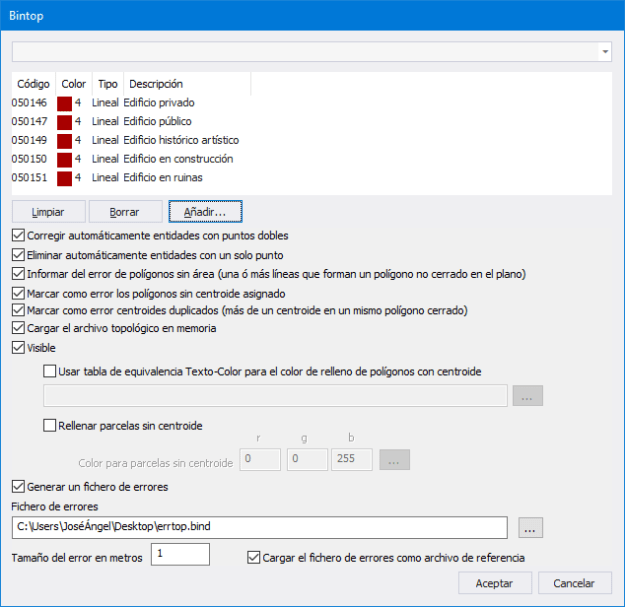Click the Código column header
Image resolution: width=625 pixels, height=607 pixels.
coord(33,84)
